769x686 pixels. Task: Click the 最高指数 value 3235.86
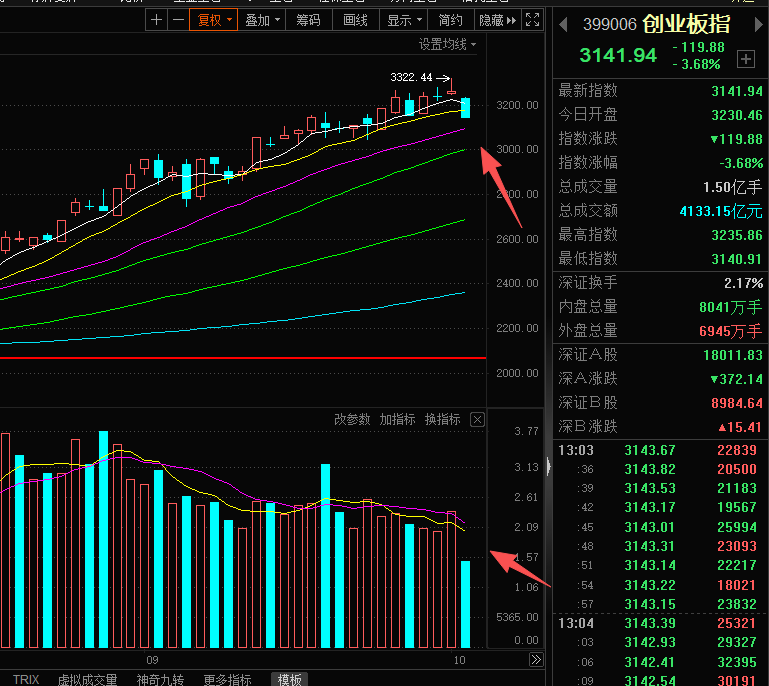click(x=737, y=235)
